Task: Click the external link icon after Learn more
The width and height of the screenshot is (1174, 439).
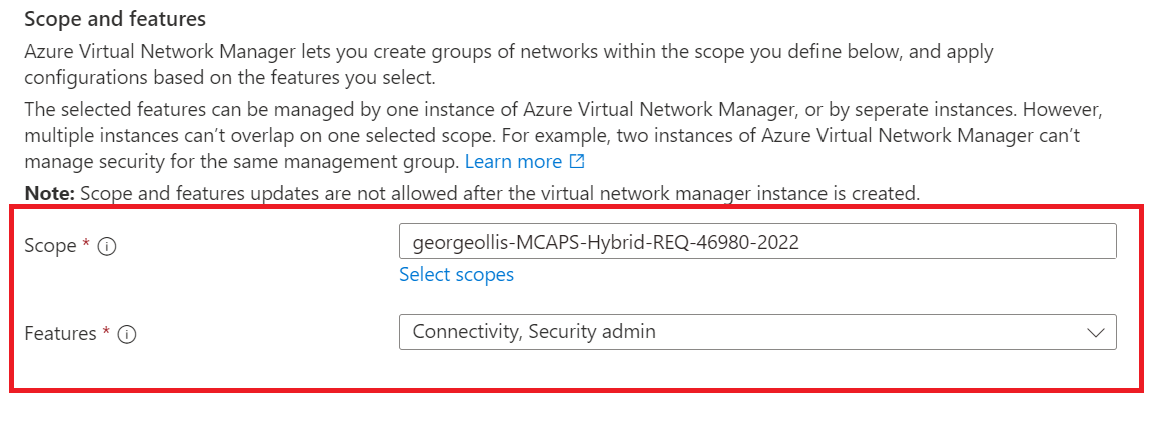Action: pyautogui.click(x=577, y=161)
